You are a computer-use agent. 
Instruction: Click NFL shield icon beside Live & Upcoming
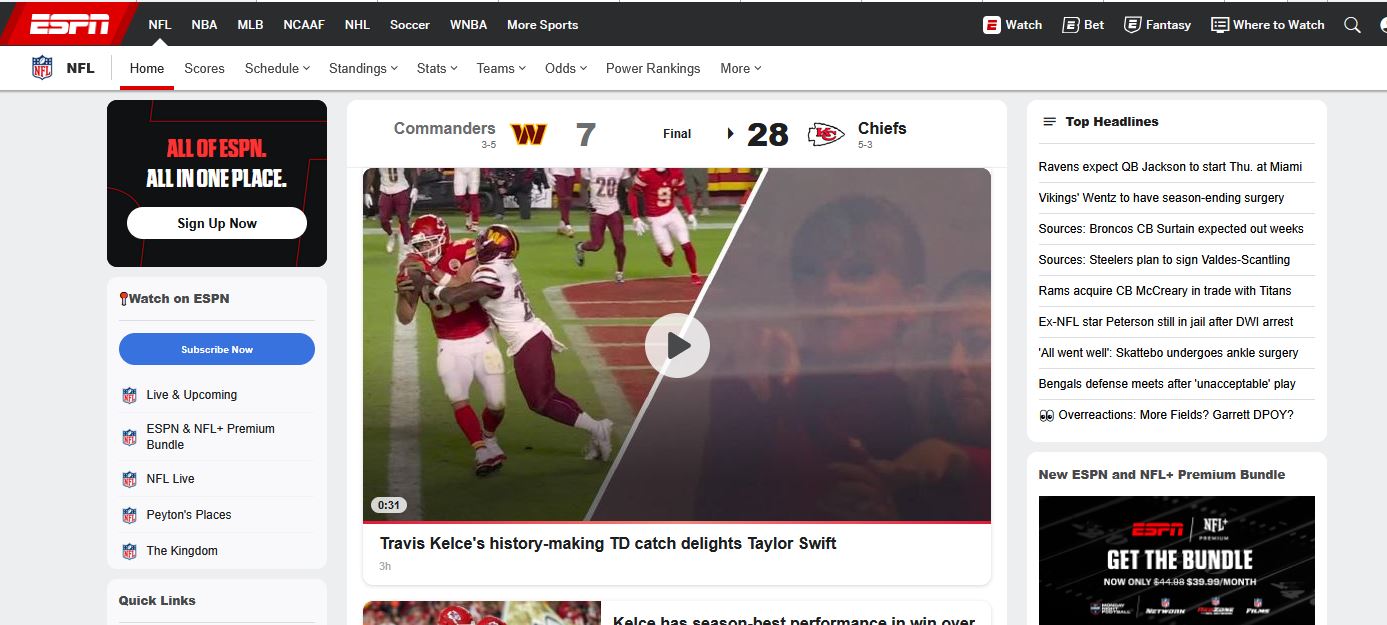point(129,395)
